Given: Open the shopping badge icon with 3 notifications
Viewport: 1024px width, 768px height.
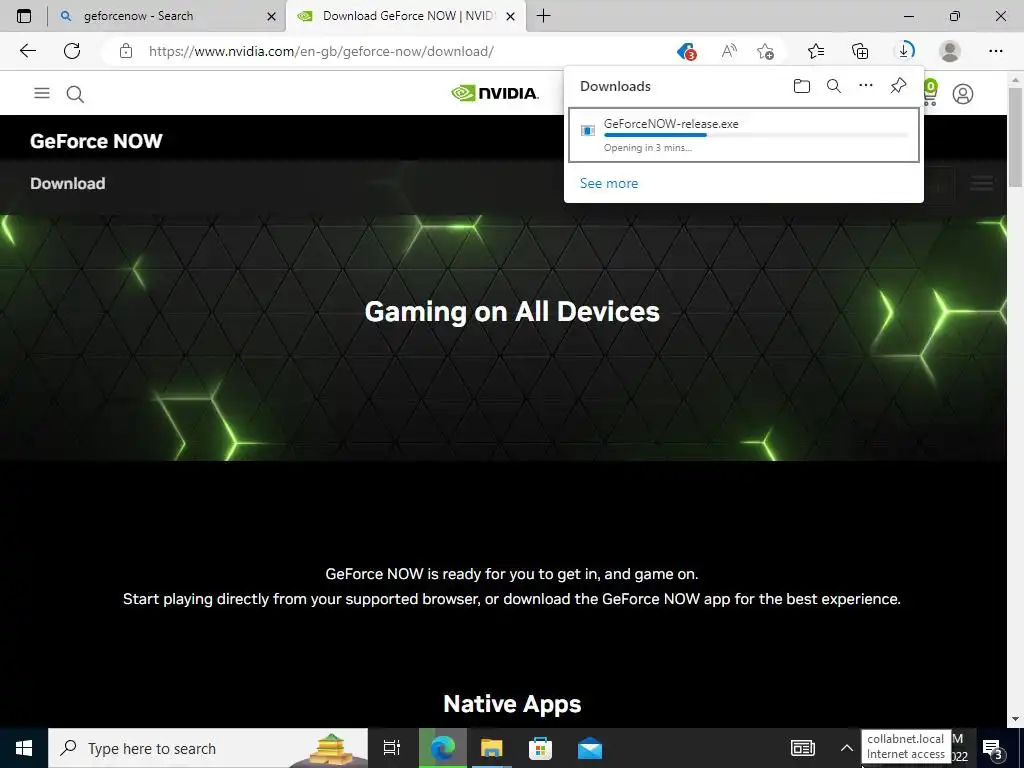Looking at the screenshot, I should 686,51.
